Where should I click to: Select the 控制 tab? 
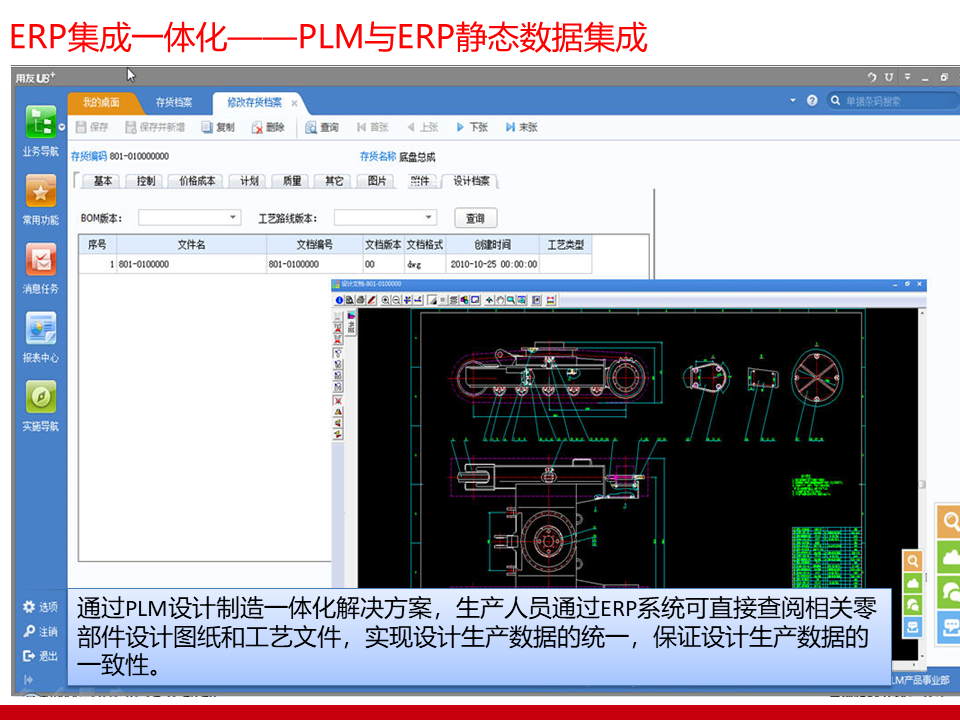145,181
